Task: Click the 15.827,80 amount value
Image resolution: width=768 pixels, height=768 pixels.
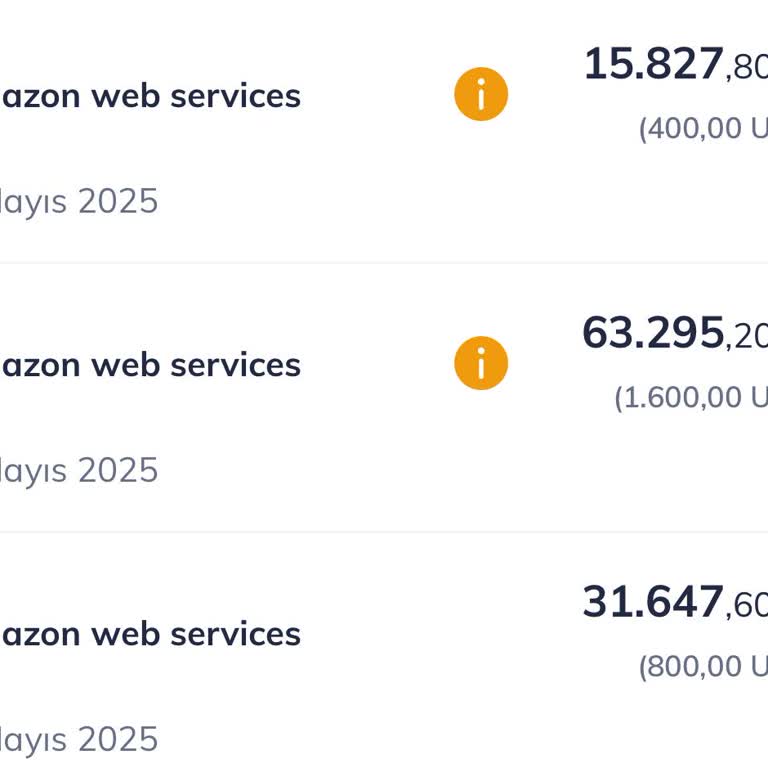Action: click(x=675, y=65)
